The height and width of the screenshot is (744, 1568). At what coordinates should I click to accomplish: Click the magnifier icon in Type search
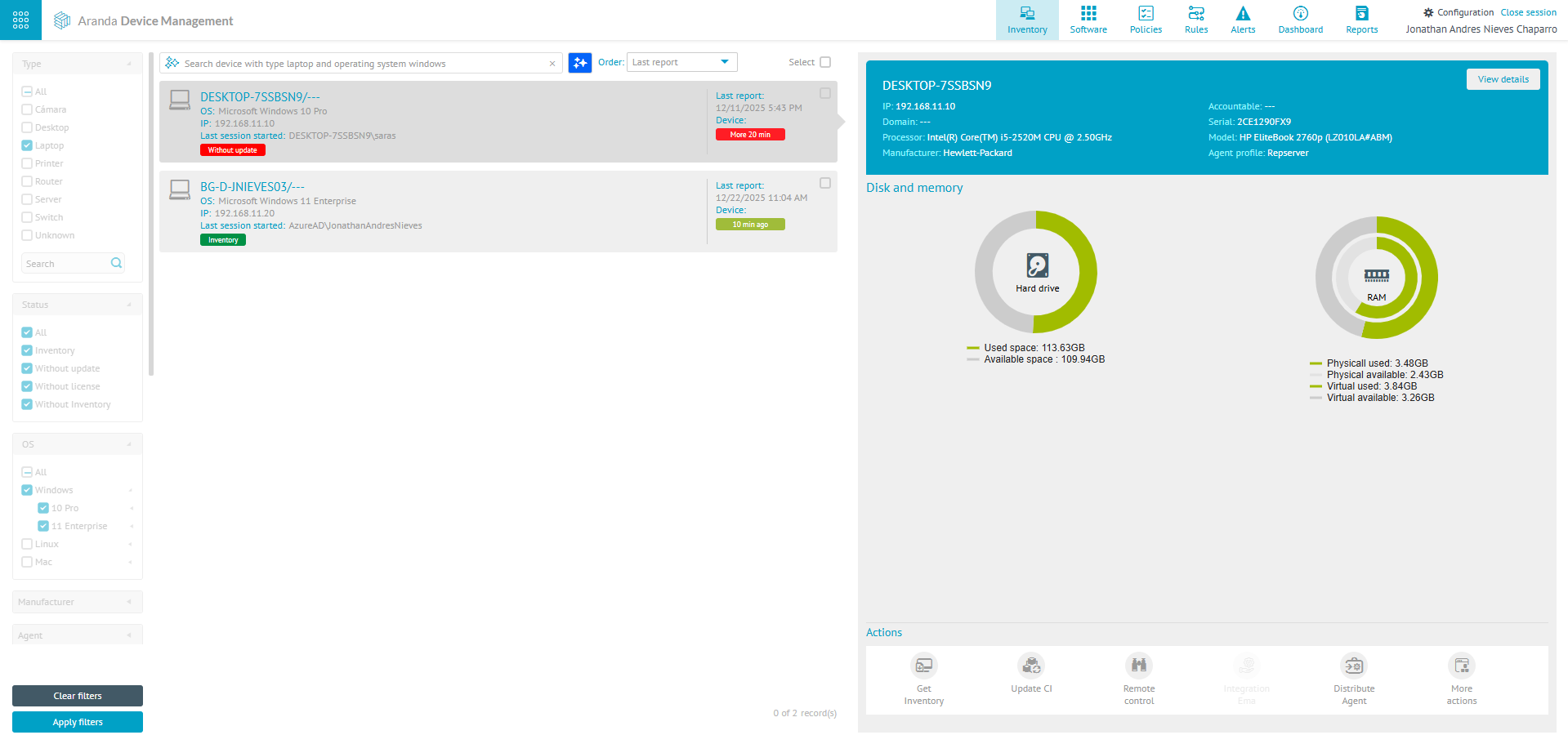[x=116, y=263]
